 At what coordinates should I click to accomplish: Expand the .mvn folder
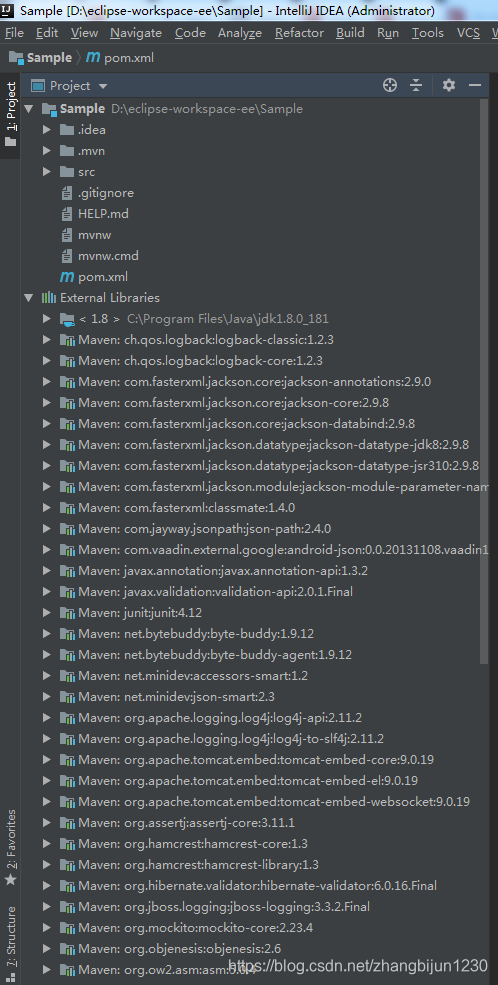click(46, 151)
